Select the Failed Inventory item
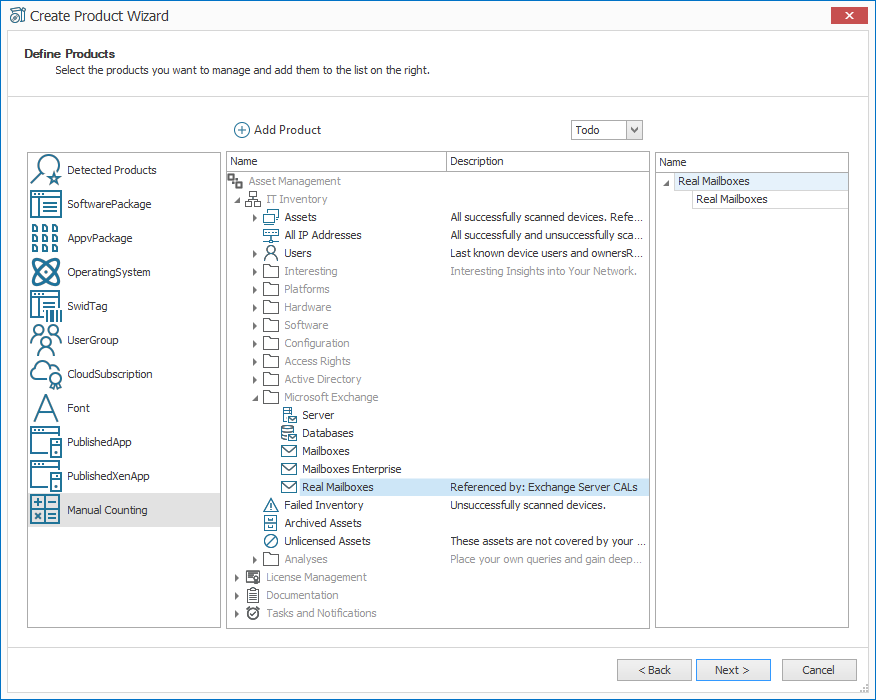 (323, 505)
